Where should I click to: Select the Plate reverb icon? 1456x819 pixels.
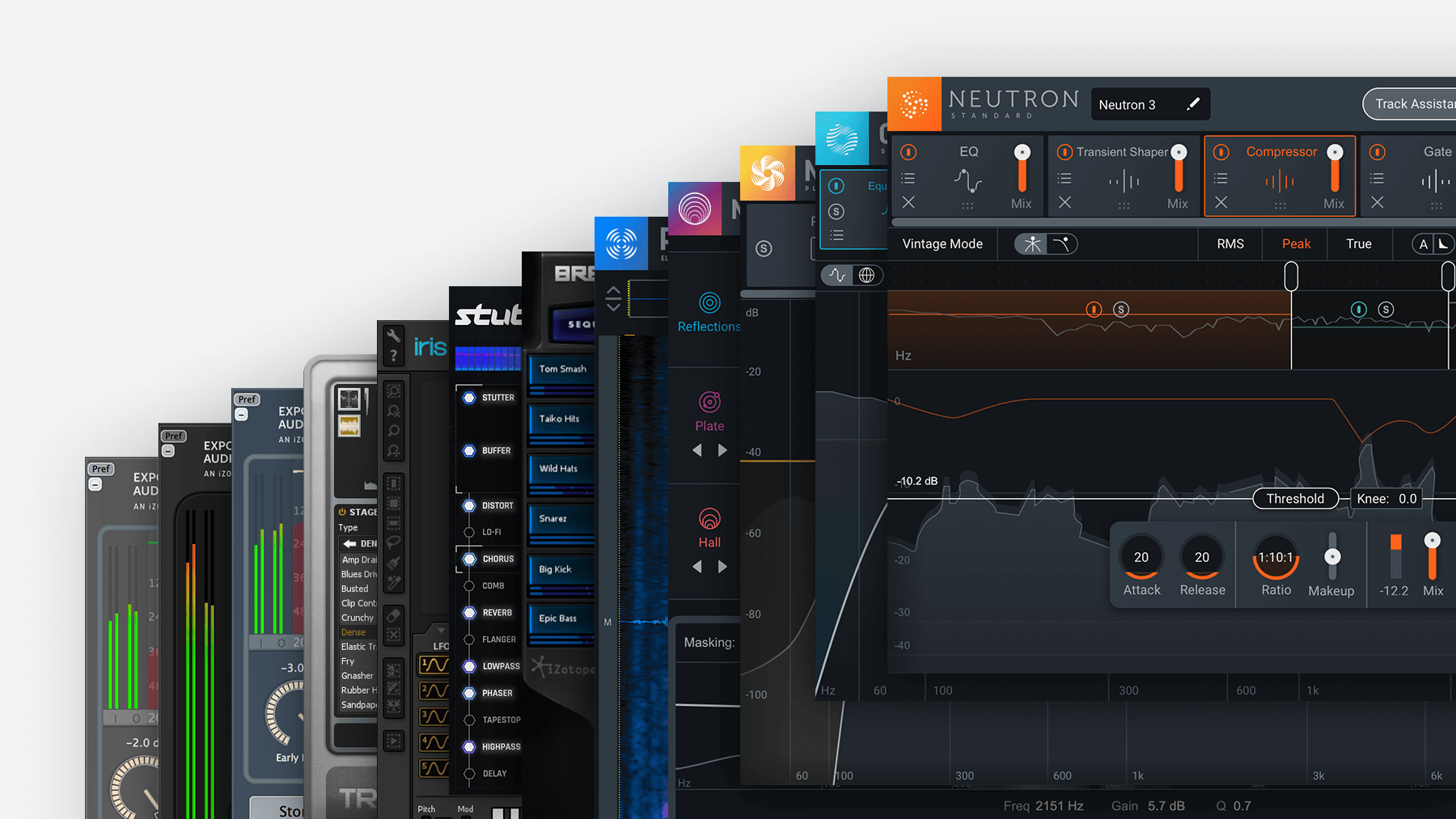709,402
